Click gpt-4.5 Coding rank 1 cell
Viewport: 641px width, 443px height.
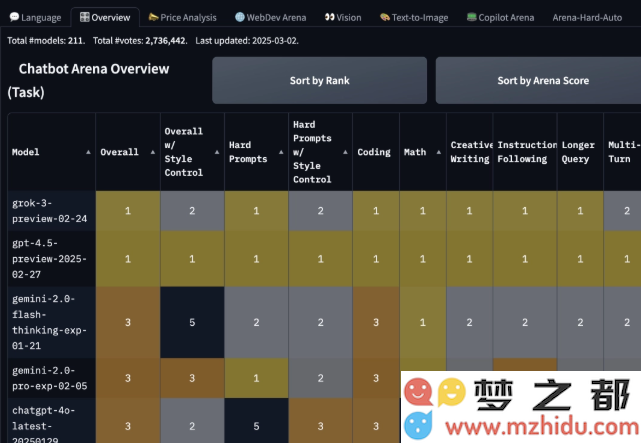point(376,259)
